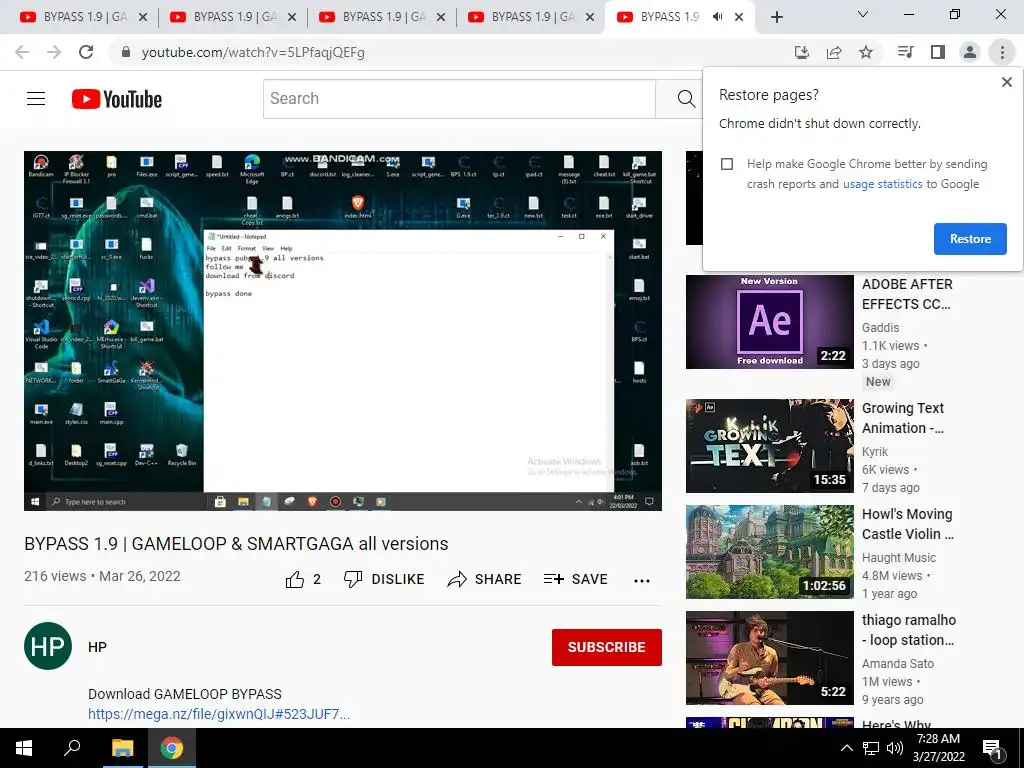Show hidden system tray icons
The height and width of the screenshot is (768, 1024).
pos(846,748)
